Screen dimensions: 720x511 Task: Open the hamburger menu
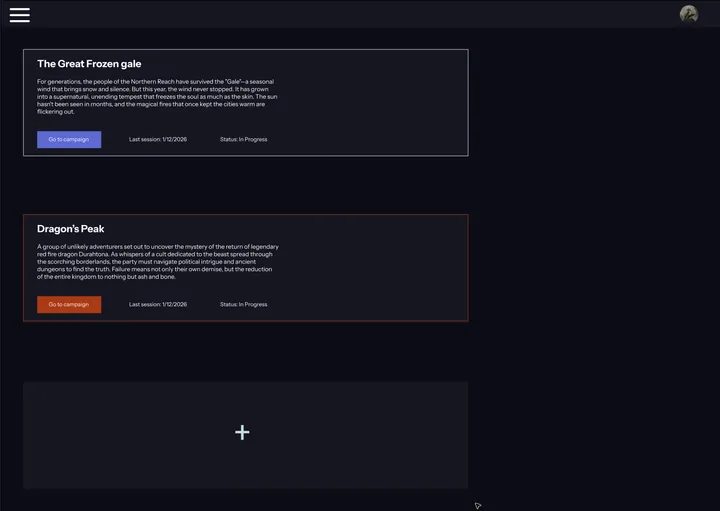pos(20,14)
